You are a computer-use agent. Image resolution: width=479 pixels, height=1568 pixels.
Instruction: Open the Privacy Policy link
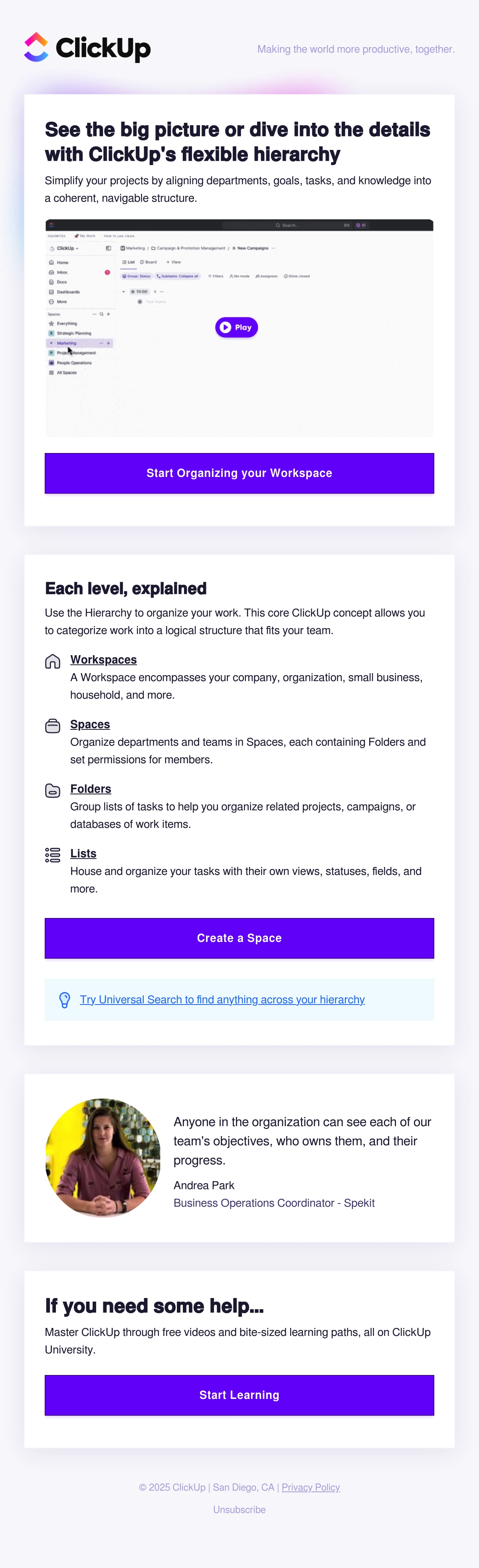coord(311,1487)
